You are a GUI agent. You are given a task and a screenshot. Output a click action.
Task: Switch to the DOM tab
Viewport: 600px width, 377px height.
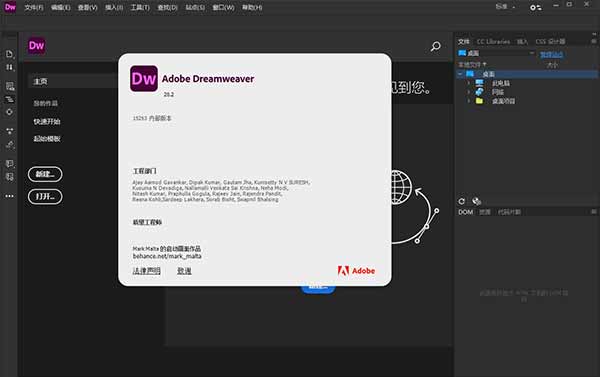click(x=466, y=212)
